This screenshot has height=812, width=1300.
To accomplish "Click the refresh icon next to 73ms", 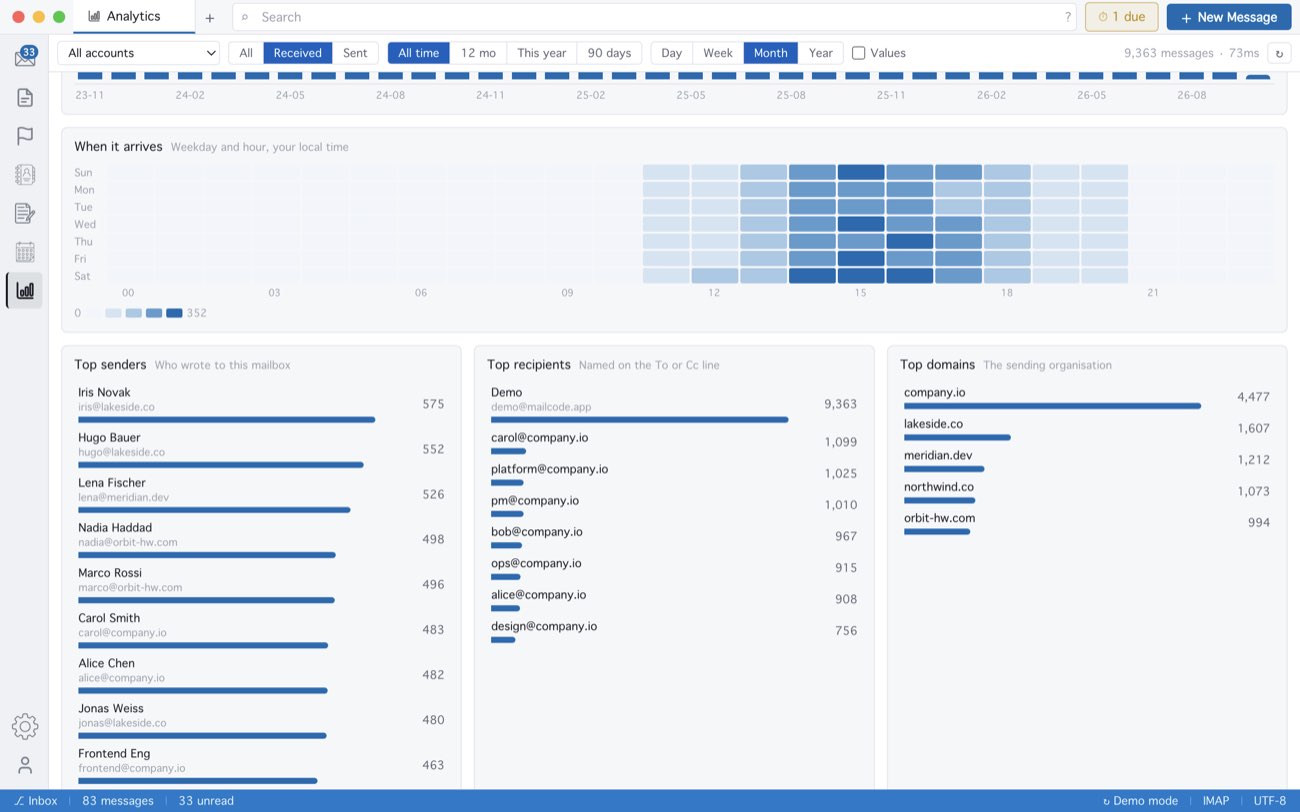I will [1278, 53].
